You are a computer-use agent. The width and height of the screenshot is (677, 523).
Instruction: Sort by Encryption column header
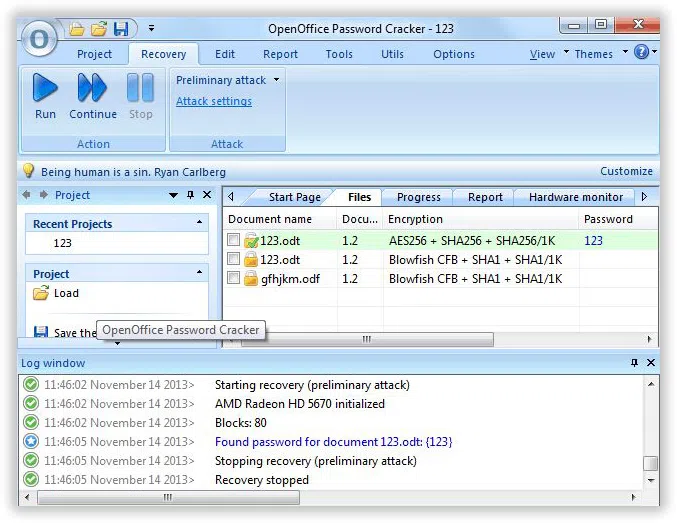(481, 219)
